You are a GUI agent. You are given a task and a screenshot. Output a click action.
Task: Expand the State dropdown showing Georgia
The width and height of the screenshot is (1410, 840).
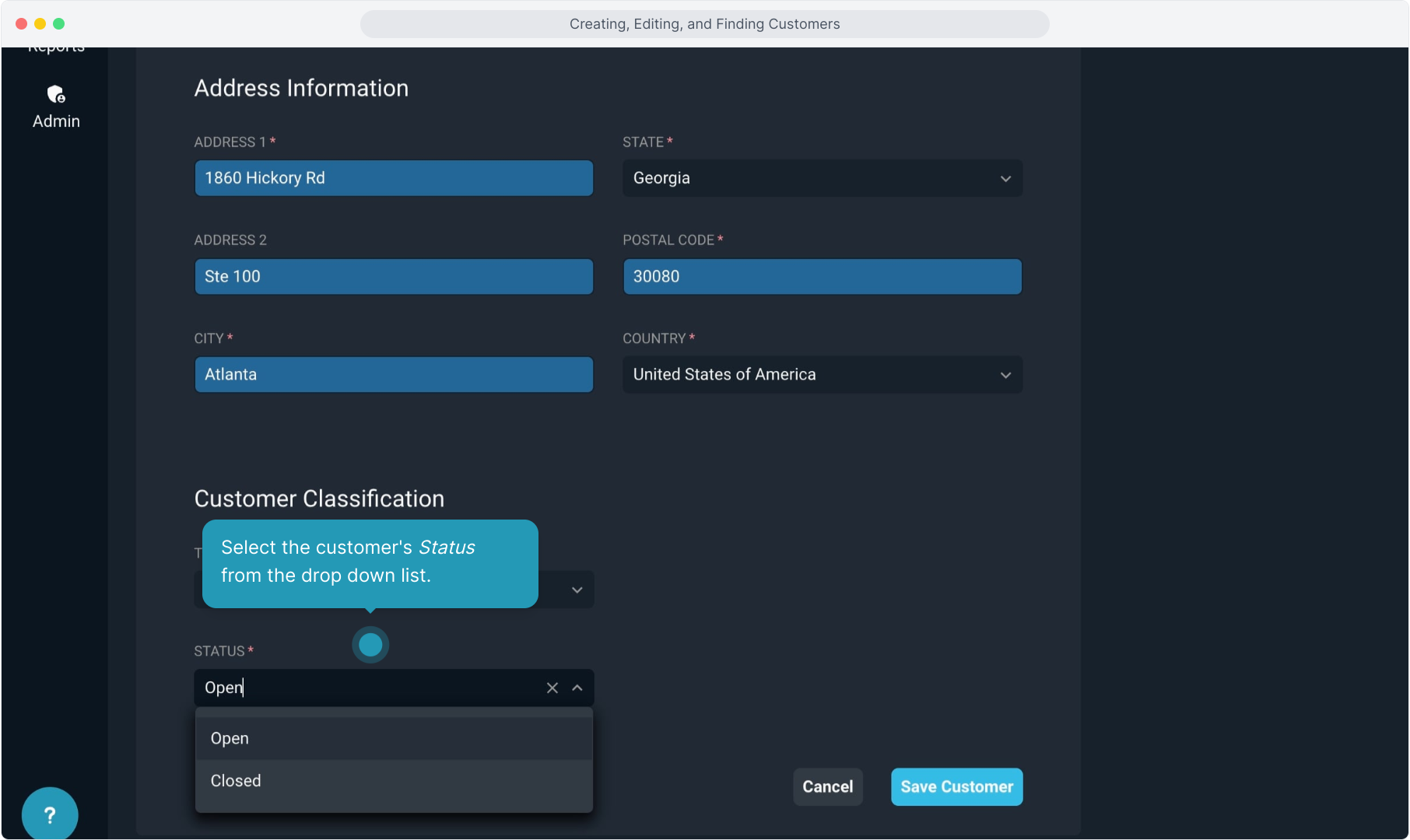(x=822, y=178)
